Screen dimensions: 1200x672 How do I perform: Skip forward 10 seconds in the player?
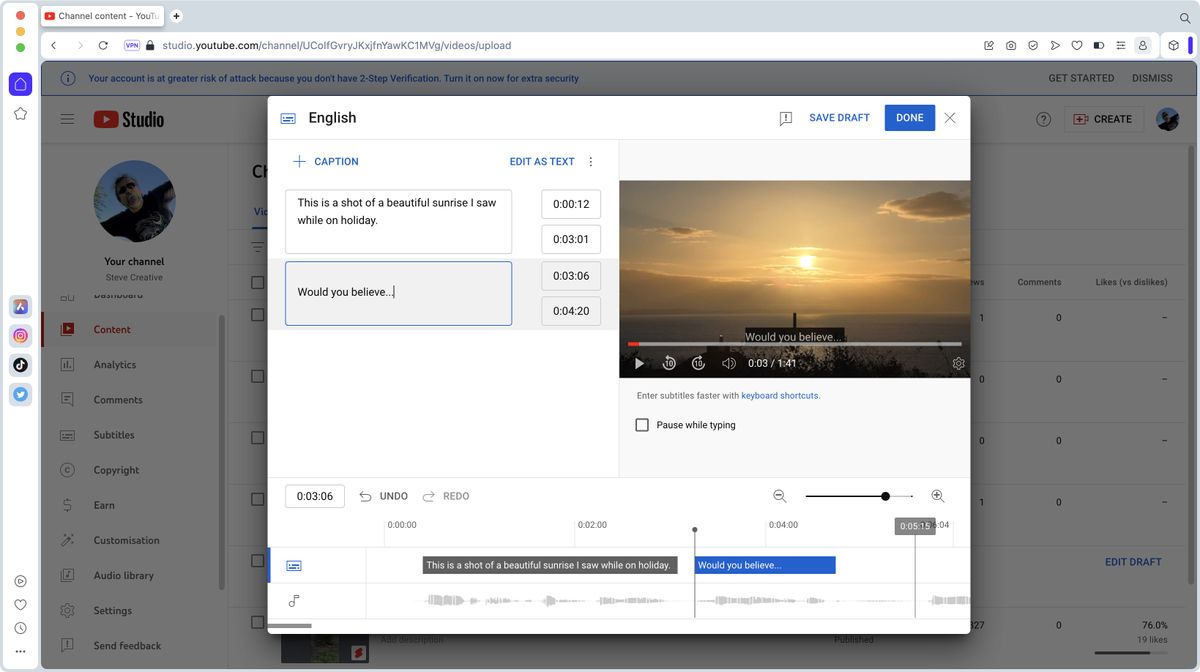(x=698, y=363)
